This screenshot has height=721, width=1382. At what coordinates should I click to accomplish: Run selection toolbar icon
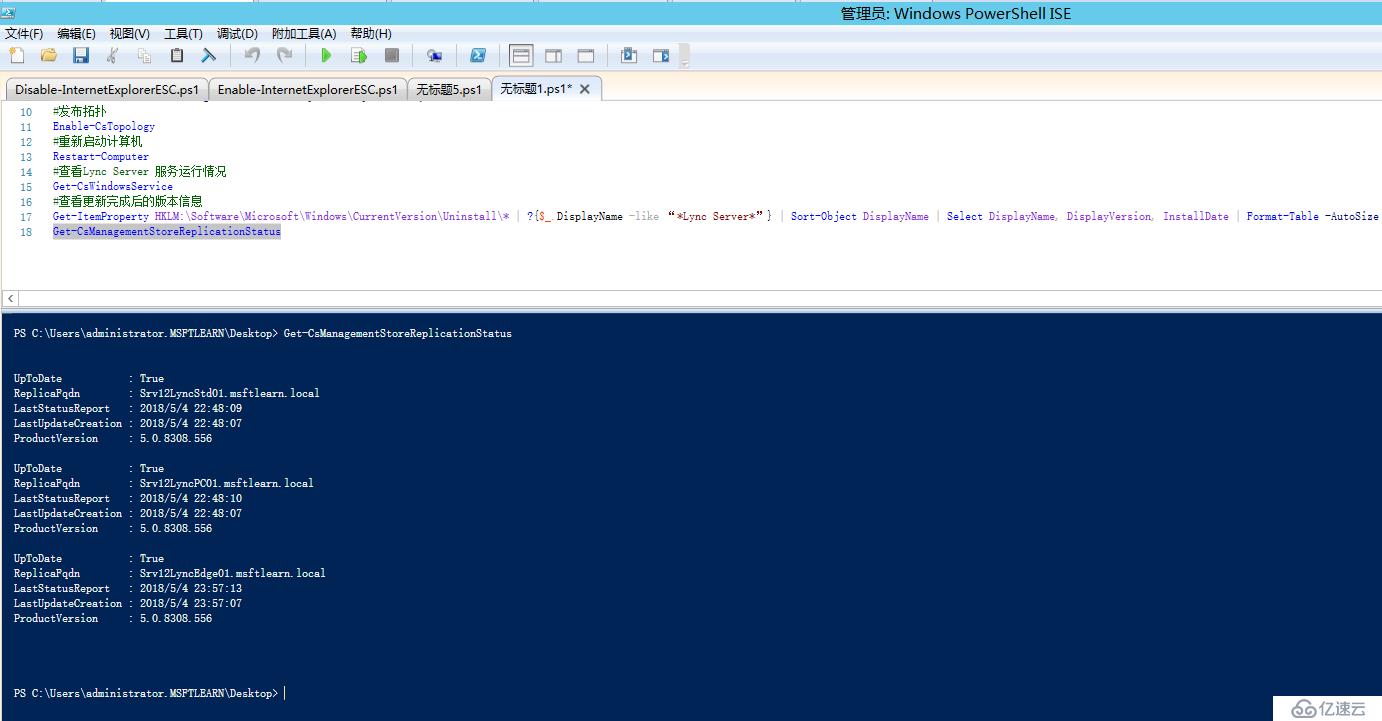tap(359, 56)
